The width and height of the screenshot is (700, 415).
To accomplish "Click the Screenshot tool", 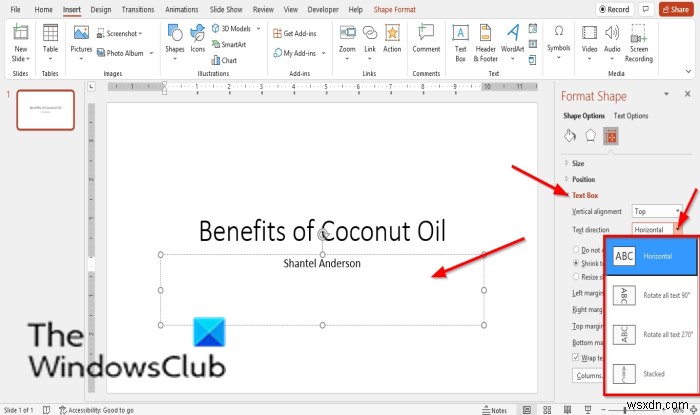I will pyautogui.click(x=119, y=33).
